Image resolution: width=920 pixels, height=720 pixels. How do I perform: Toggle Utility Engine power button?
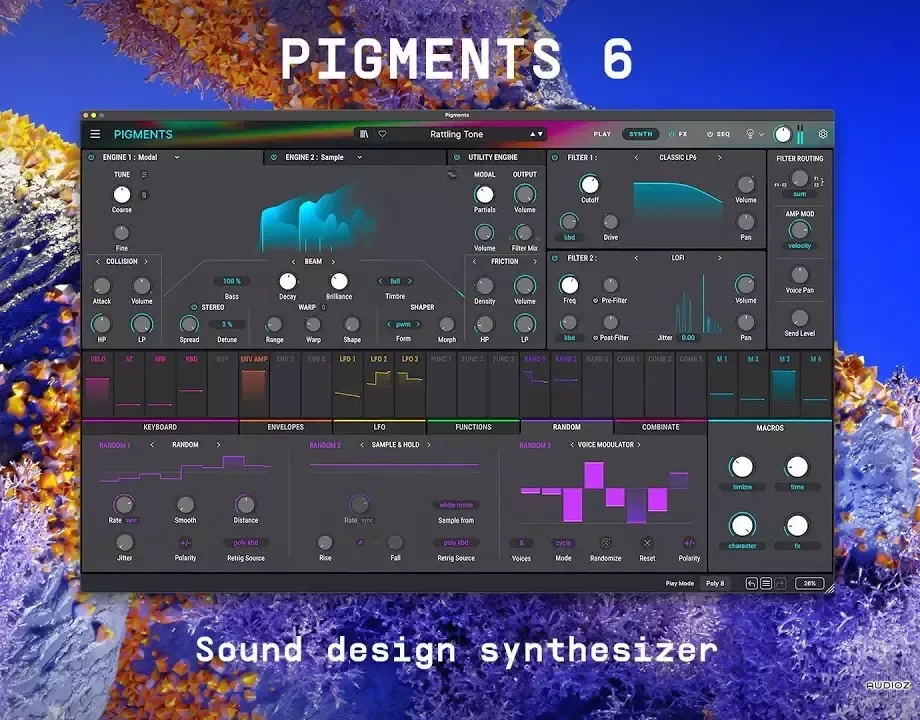[456, 157]
